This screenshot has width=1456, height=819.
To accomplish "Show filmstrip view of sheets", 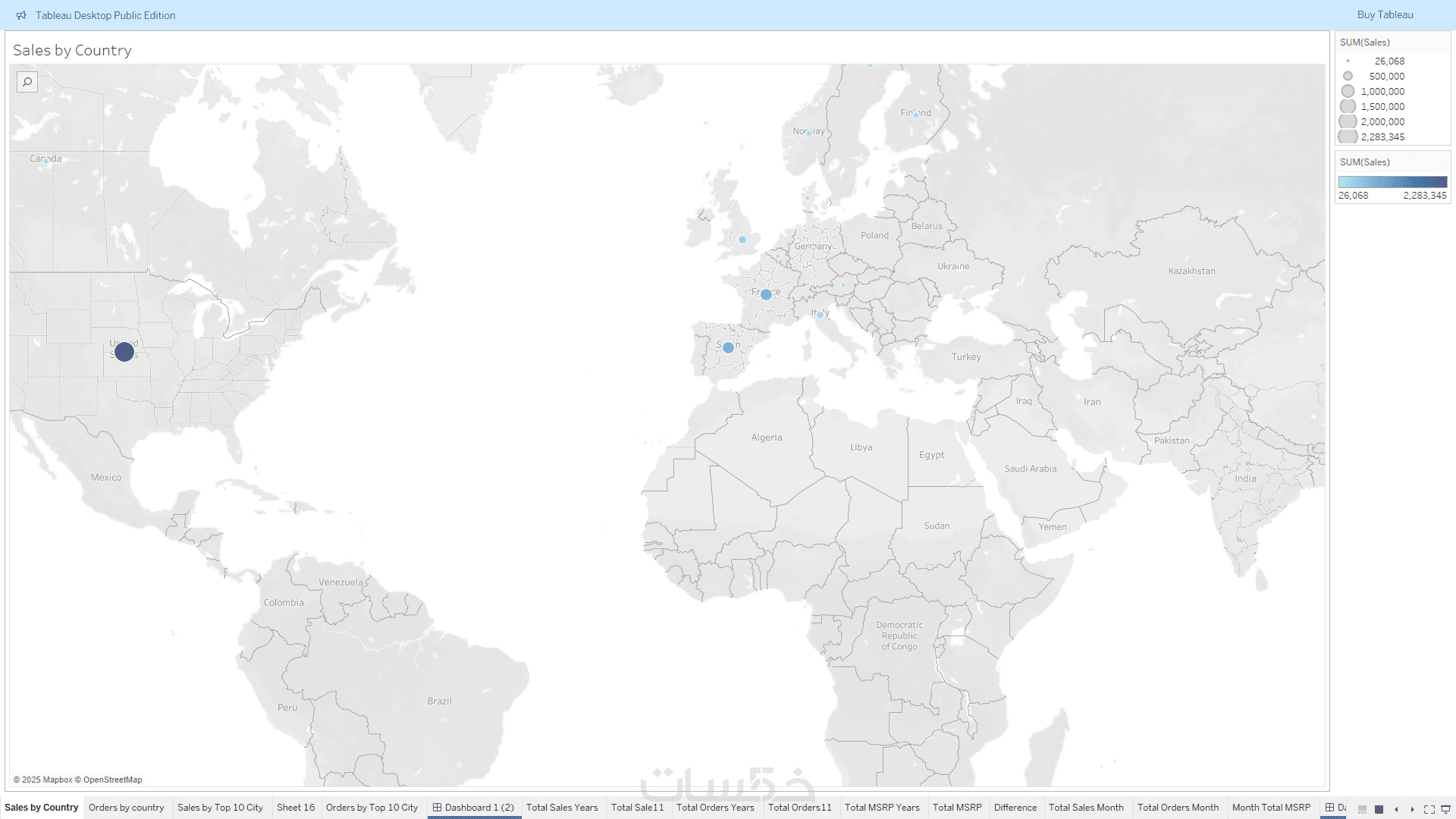I will (x=1363, y=809).
